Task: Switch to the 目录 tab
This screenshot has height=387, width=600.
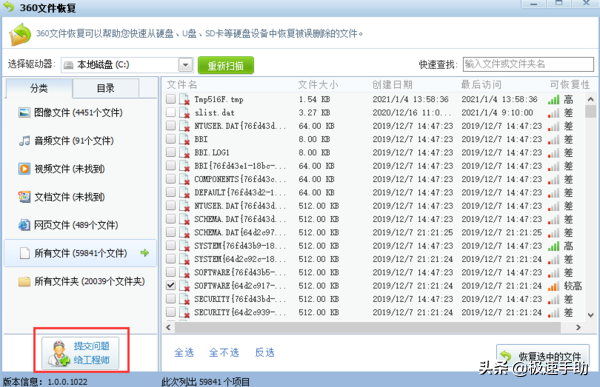Action: [105, 88]
